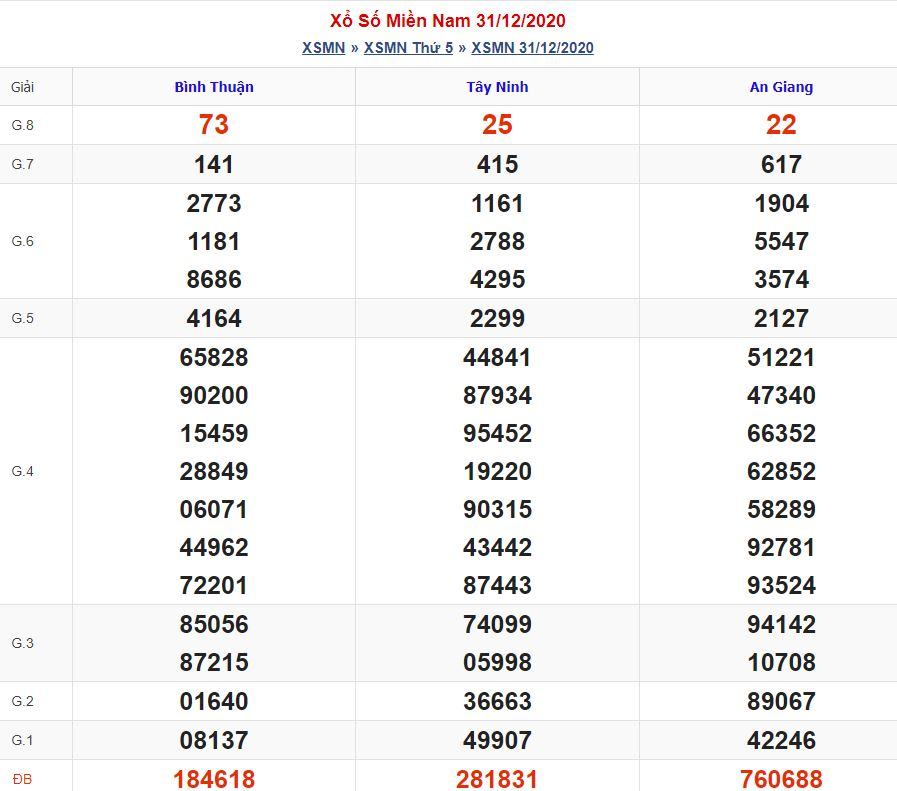897x791 pixels.
Task: Click the G.4 number 19220
Action: [x=497, y=472]
